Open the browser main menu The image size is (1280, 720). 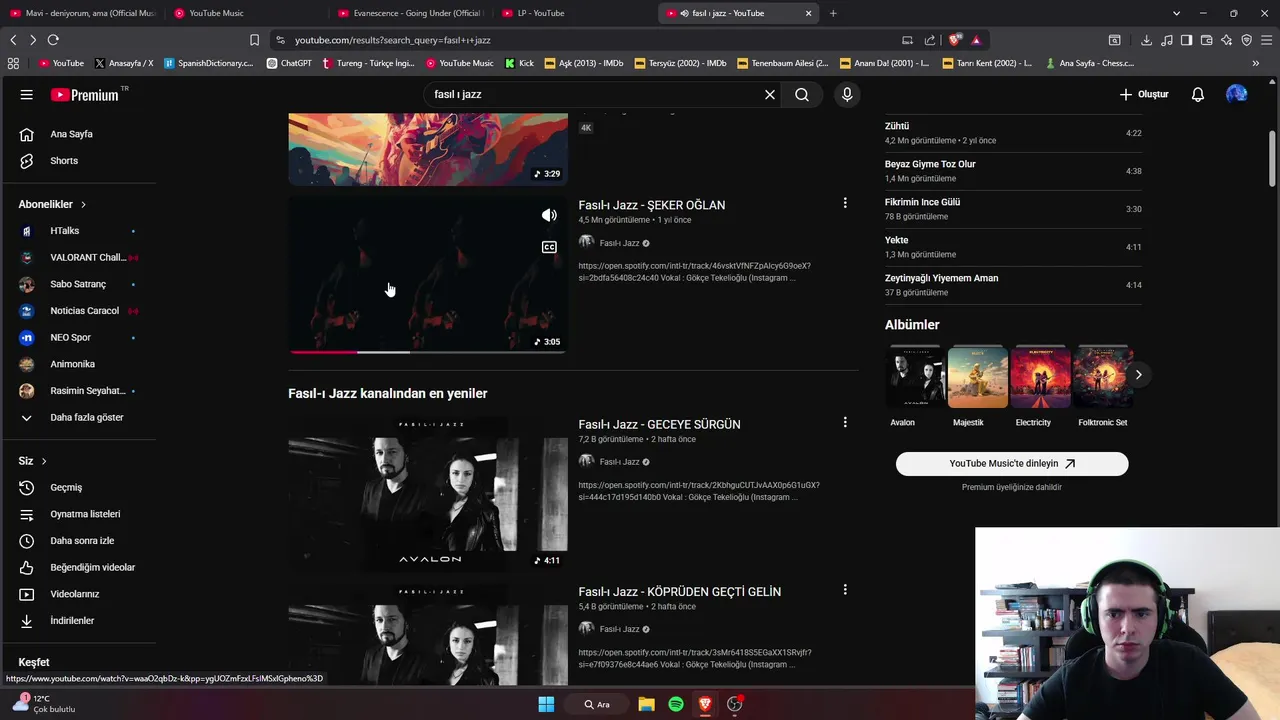click(x=1266, y=40)
